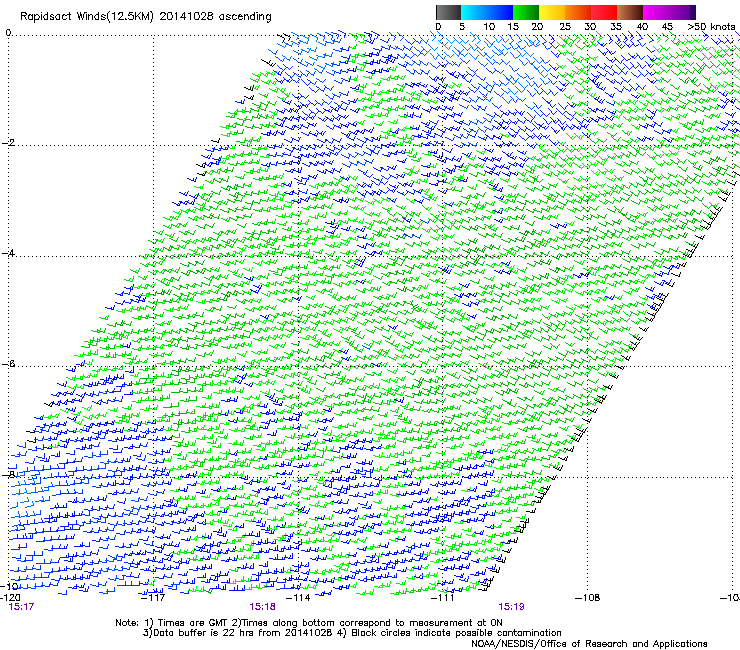Click the '-2' latitude axis label
Viewport: 740px width, 650px height.
coord(7,143)
